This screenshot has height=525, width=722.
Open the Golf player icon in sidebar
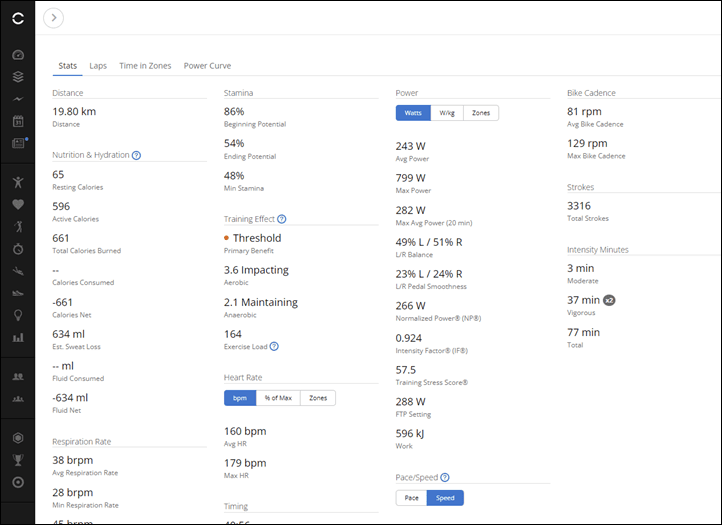[18, 227]
